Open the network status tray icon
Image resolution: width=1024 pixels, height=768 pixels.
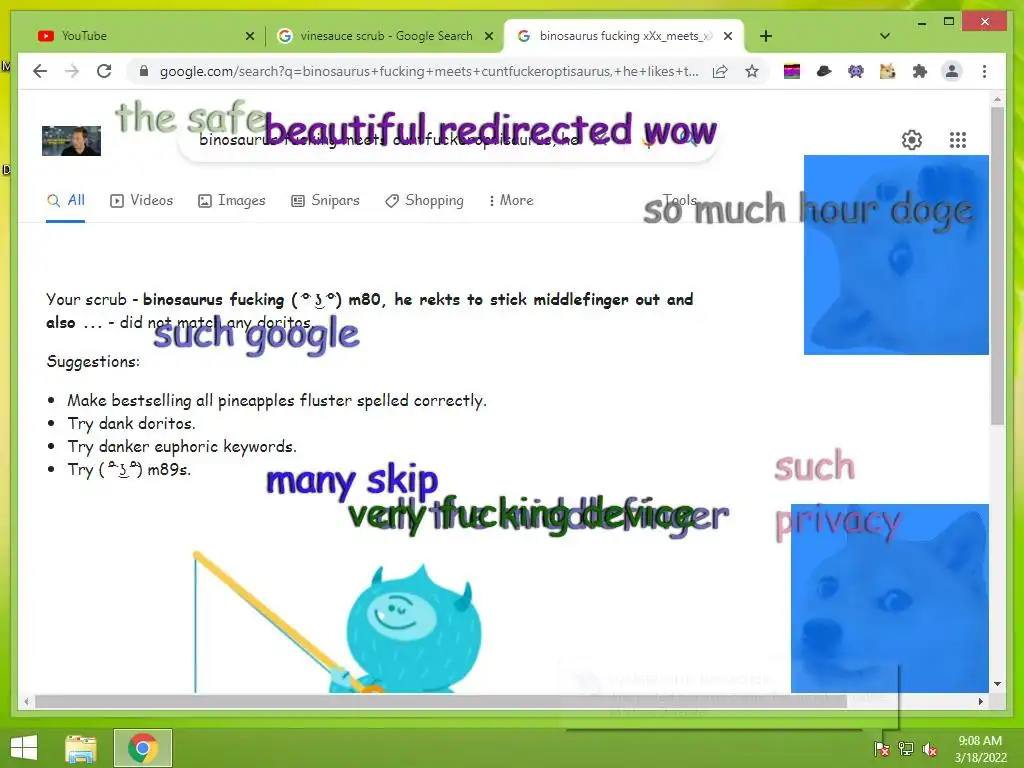906,748
